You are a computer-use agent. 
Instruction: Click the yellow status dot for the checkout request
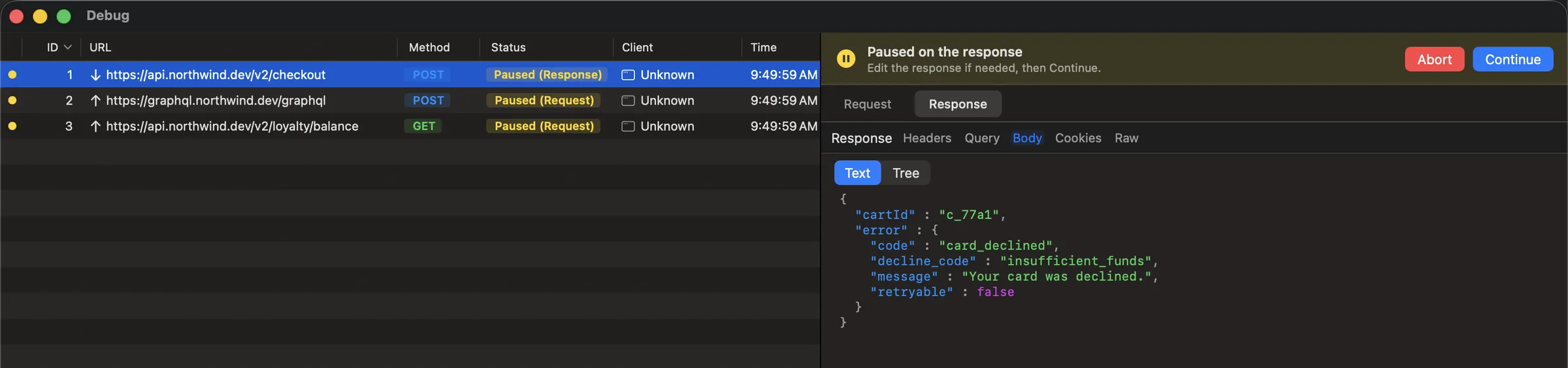(12, 75)
